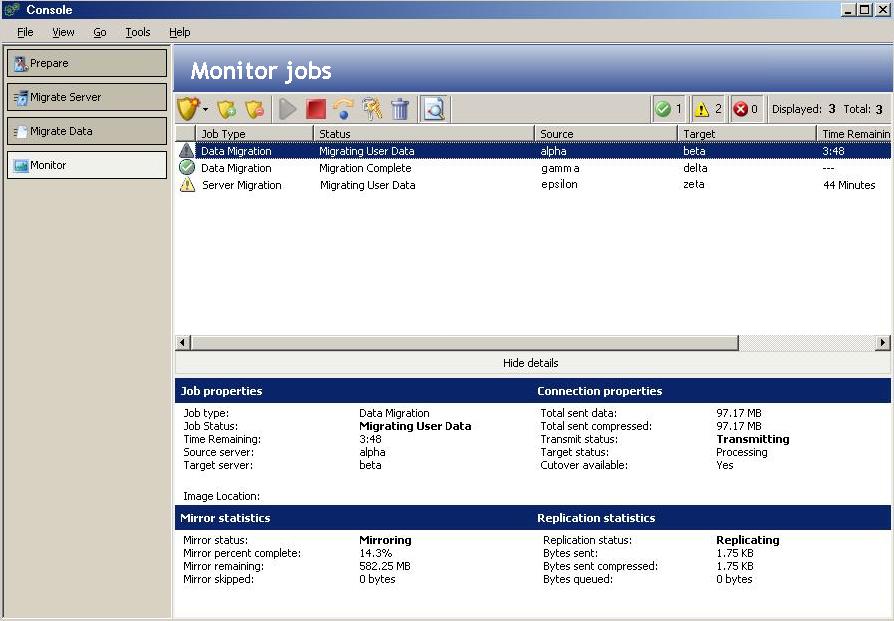Toggle the green healthy jobs filter

(668, 109)
